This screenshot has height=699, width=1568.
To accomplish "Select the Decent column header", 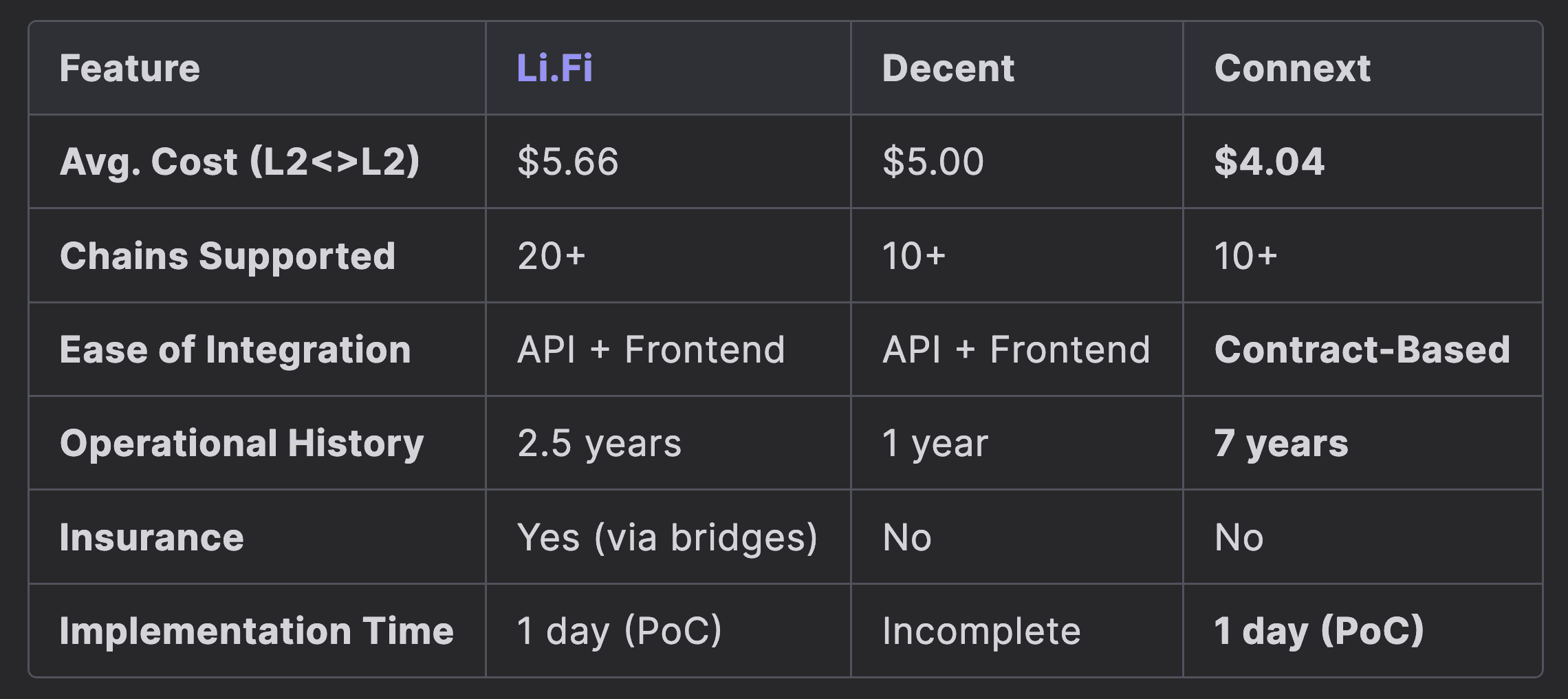I will [948, 68].
